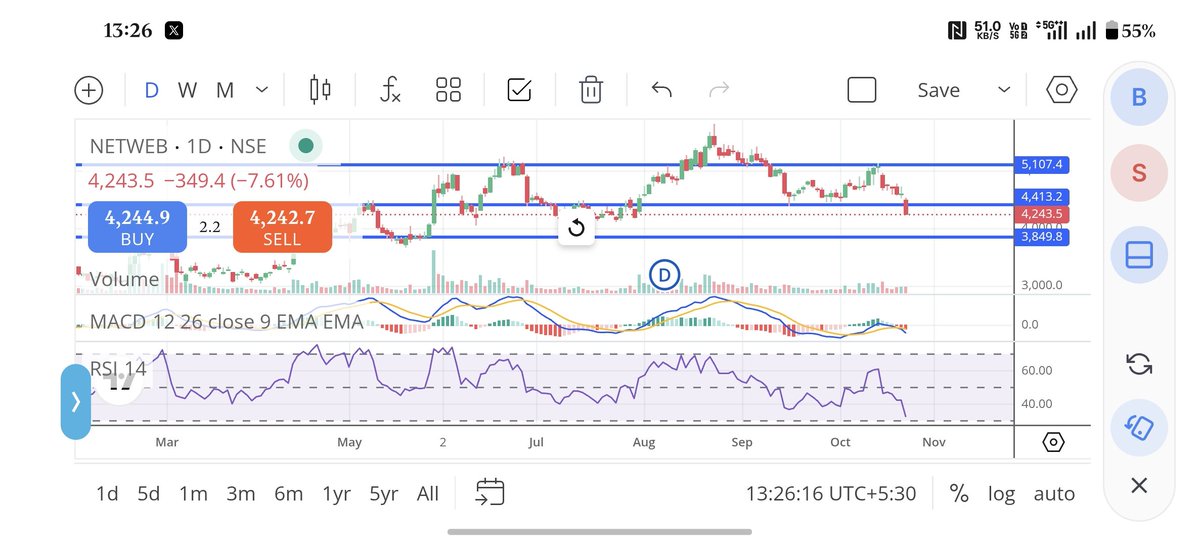
Task: Click the 4,243.5 current price label
Action: tap(1042, 214)
